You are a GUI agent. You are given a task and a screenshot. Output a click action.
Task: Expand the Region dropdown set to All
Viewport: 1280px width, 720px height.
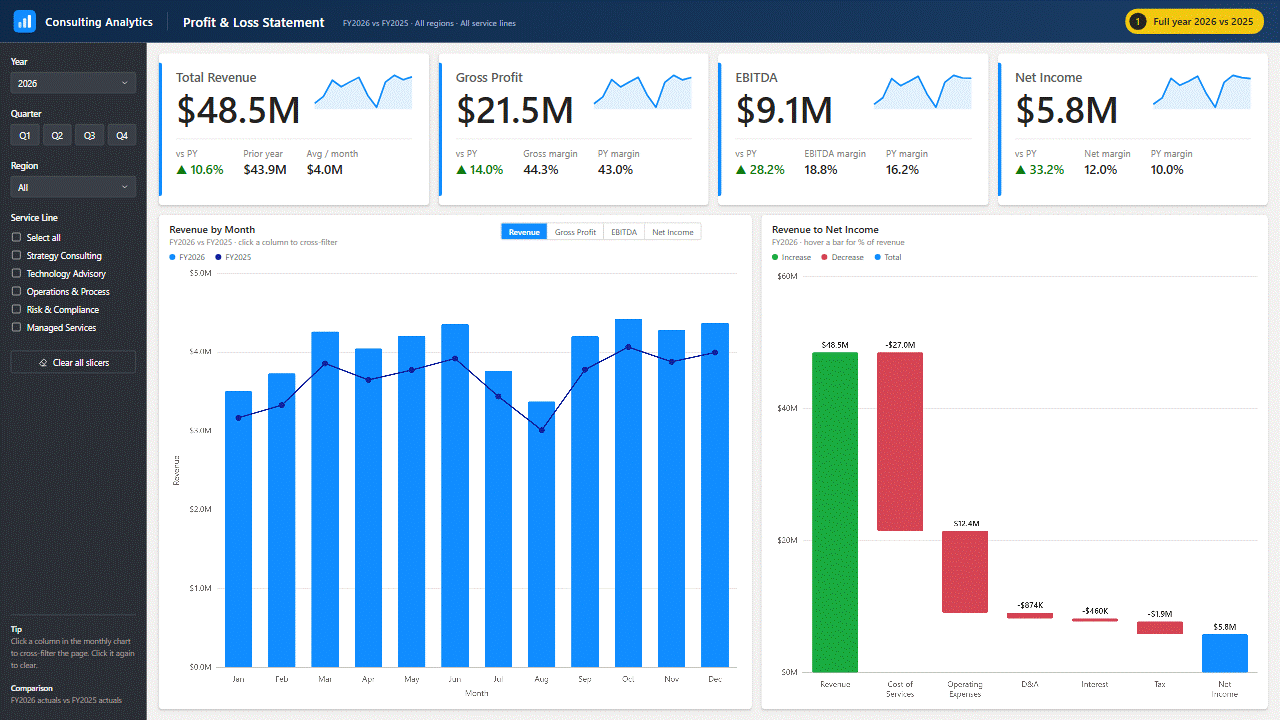click(73, 187)
